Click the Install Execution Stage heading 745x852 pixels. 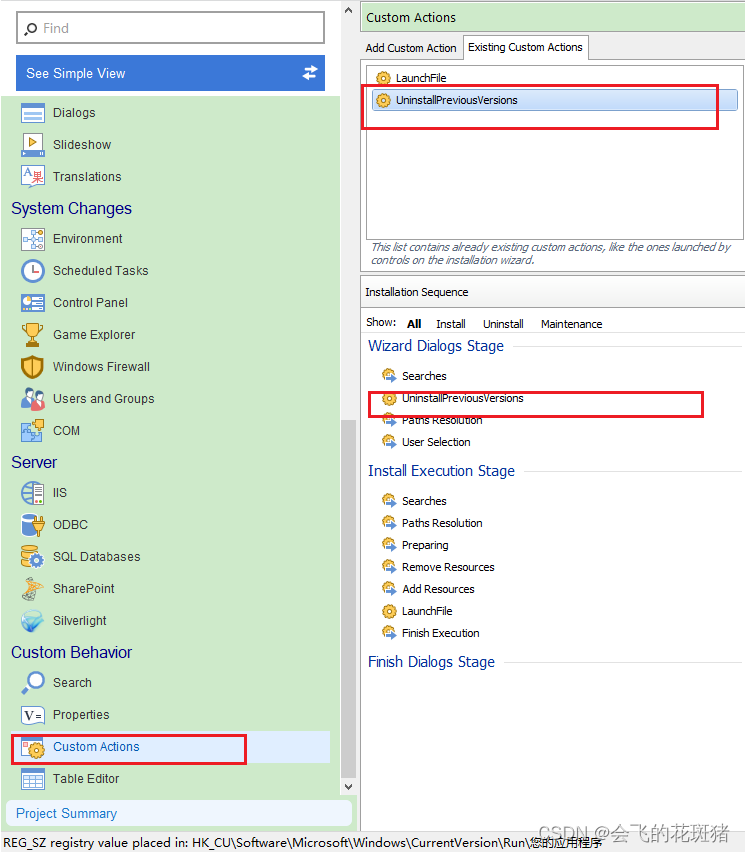click(441, 471)
